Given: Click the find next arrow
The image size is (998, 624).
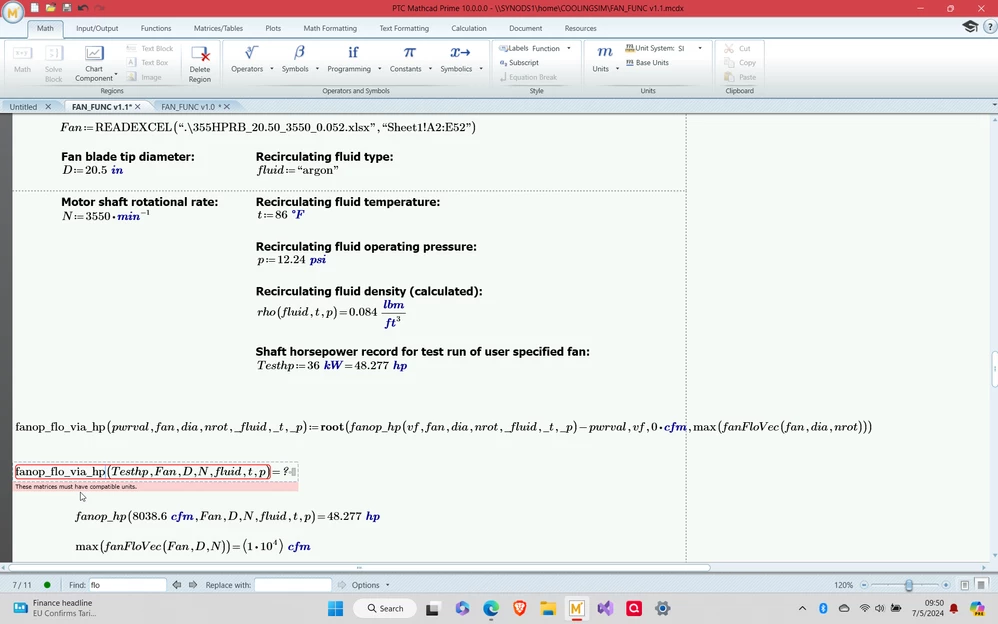Looking at the screenshot, I should coord(192,585).
